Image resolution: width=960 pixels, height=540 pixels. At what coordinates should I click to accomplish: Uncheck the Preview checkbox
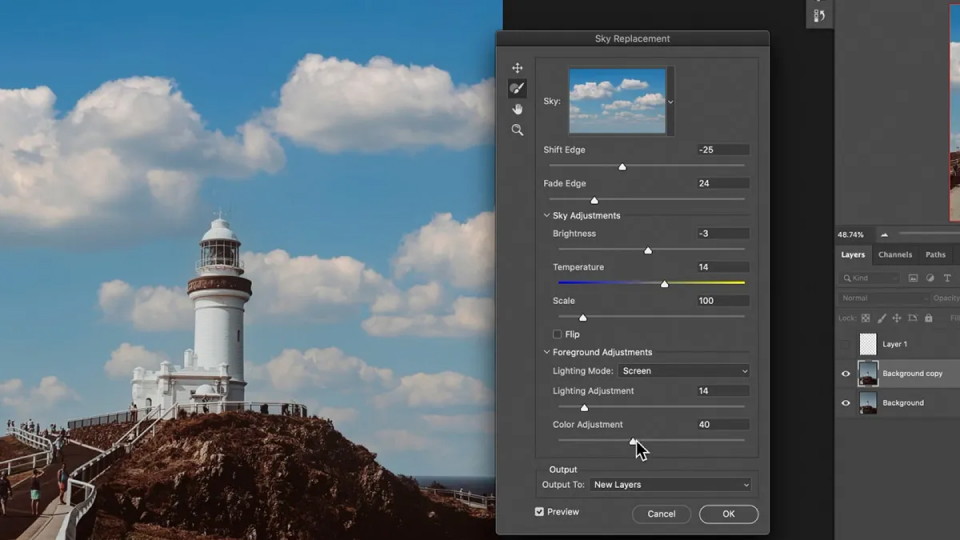(540, 512)
